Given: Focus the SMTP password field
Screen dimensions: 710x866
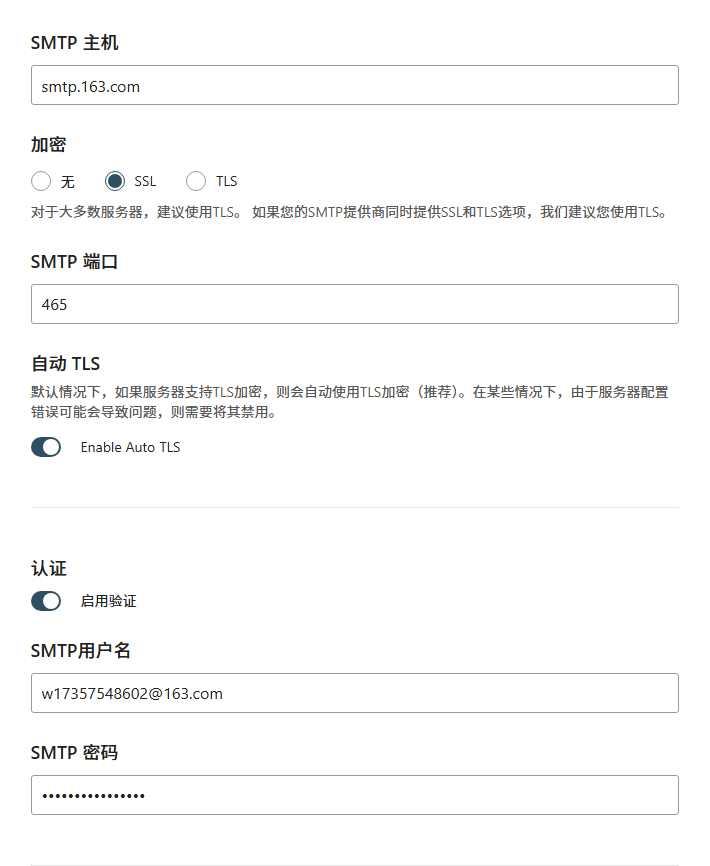Looking at the screenshot, I should click(354, 795).
